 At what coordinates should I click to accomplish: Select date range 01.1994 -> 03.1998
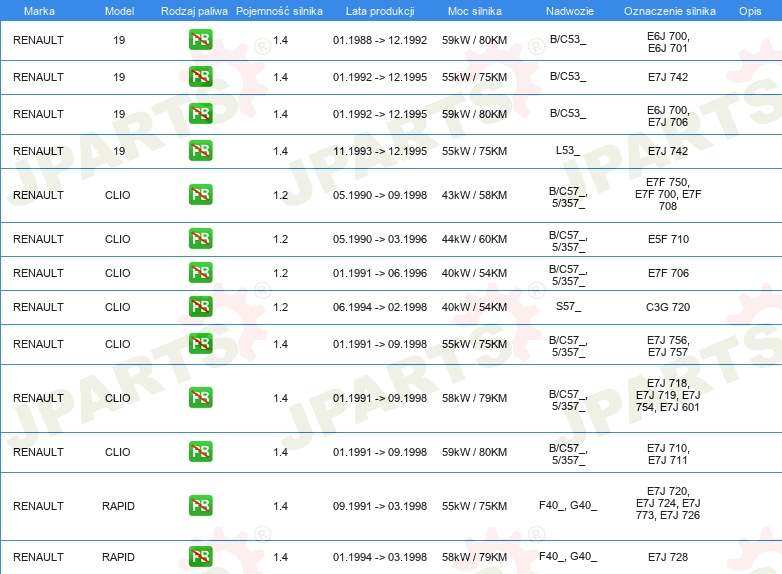pos(380,557)
